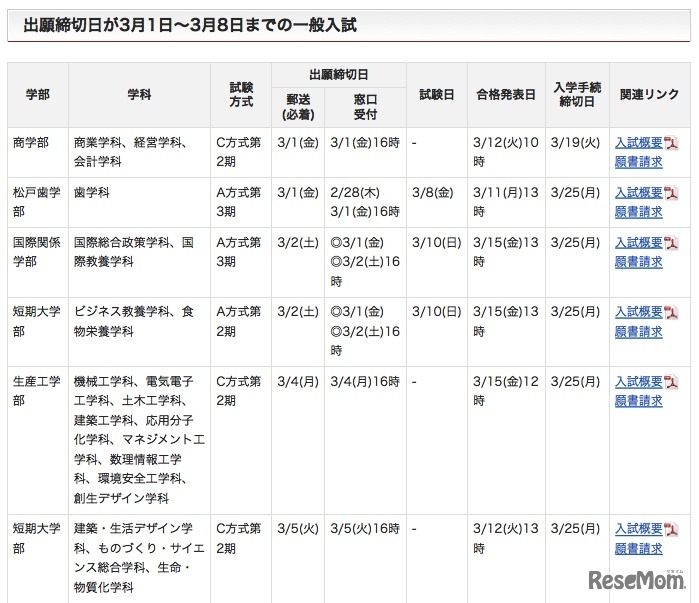Open the PDF icon in the 商学部 row
Image resolution: width=699 pixels, height=603 pixels.
click(671, 143)
